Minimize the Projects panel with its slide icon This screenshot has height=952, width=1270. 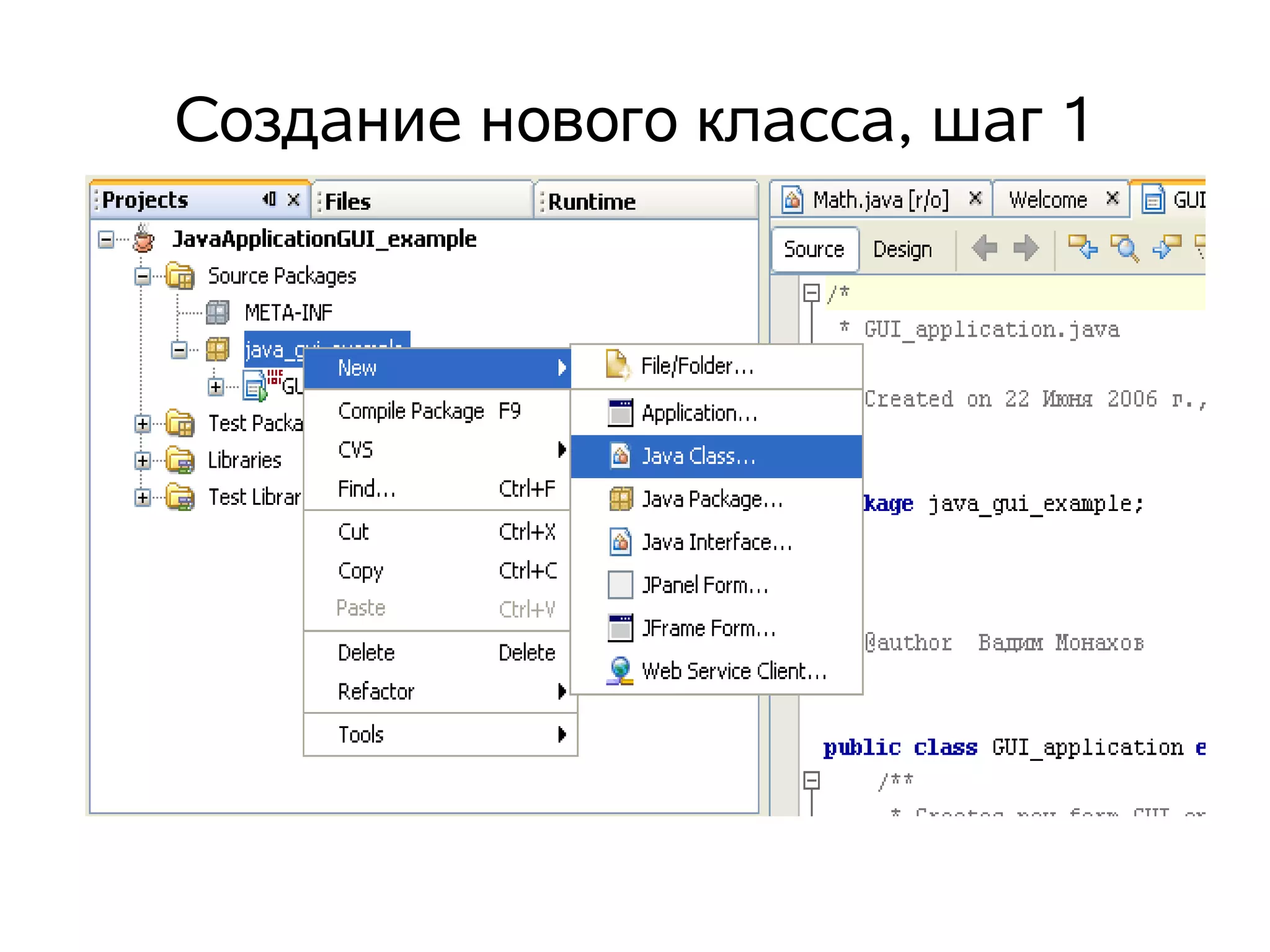pos(269,199)
